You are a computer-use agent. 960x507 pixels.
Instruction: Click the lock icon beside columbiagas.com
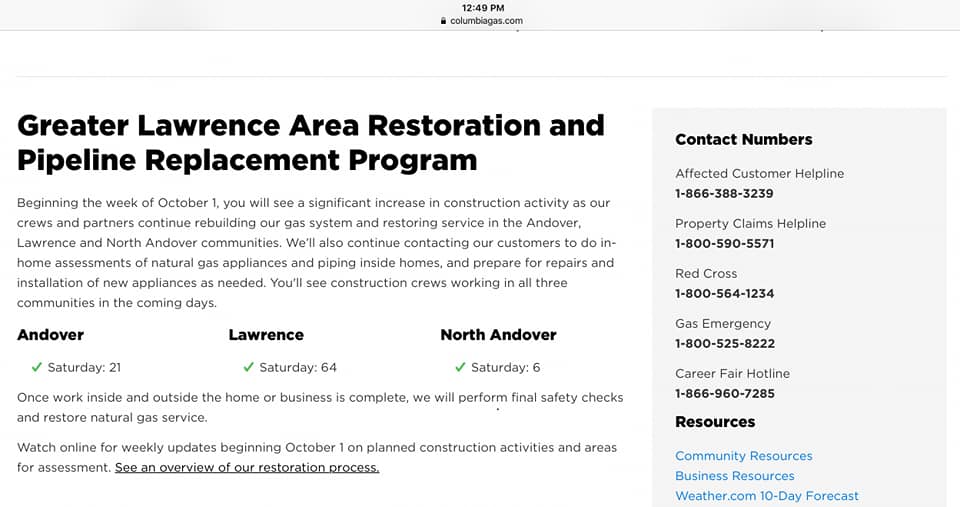pyautogui.click(x=443, y=21)
